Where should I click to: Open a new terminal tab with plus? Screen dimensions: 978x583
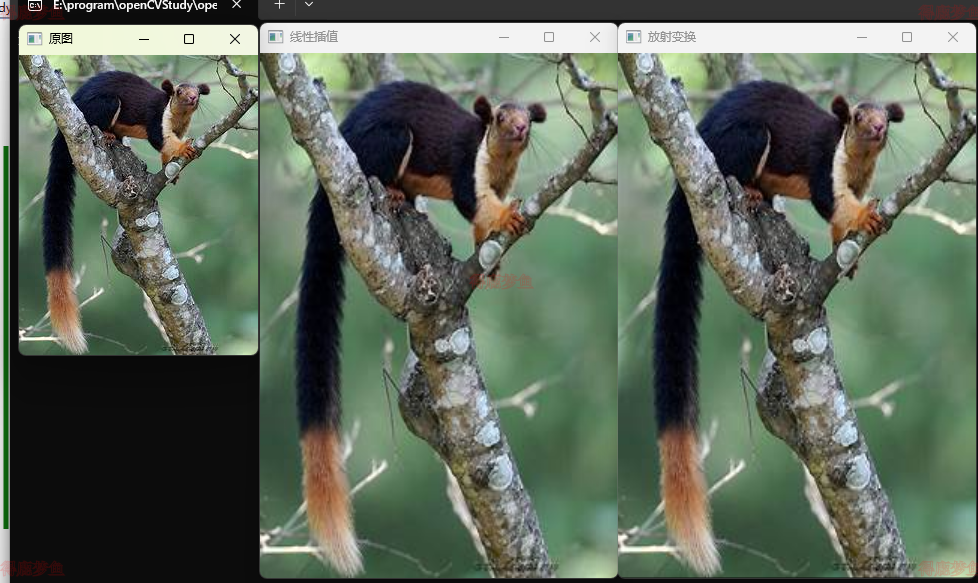[x=279, y=5]
